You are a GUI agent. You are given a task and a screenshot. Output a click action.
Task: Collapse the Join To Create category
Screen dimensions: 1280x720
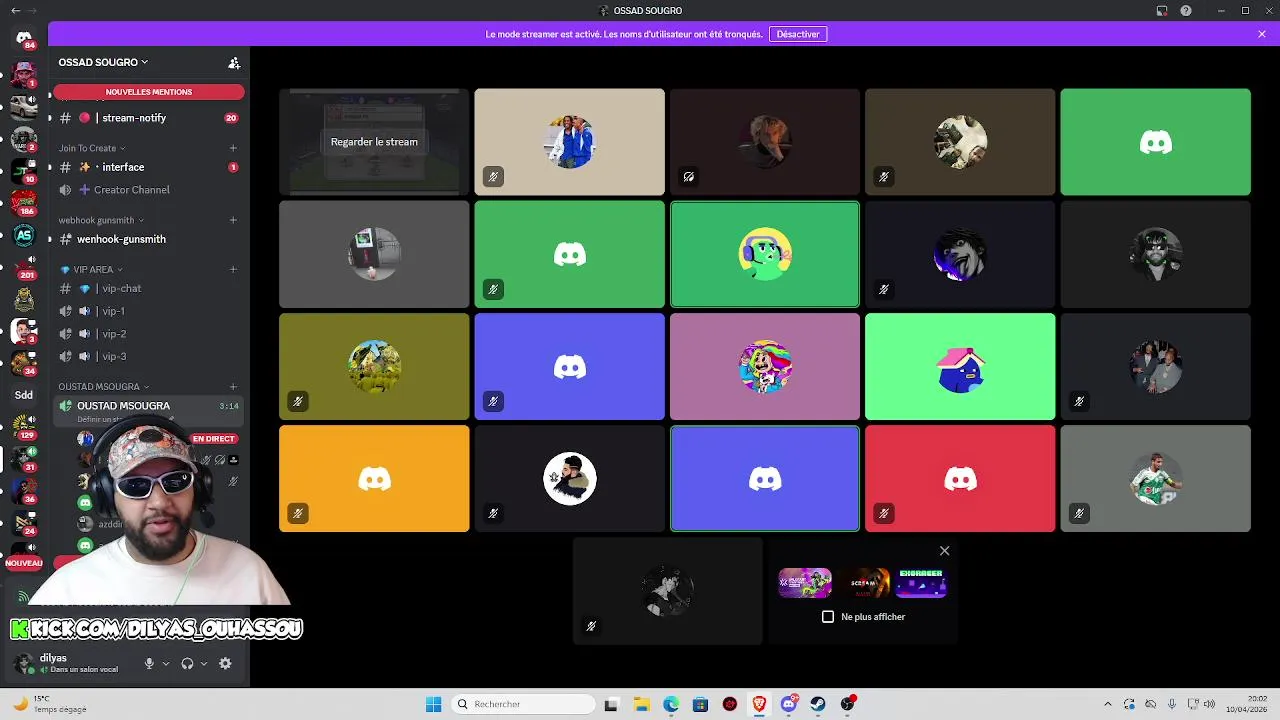point(92,148)
